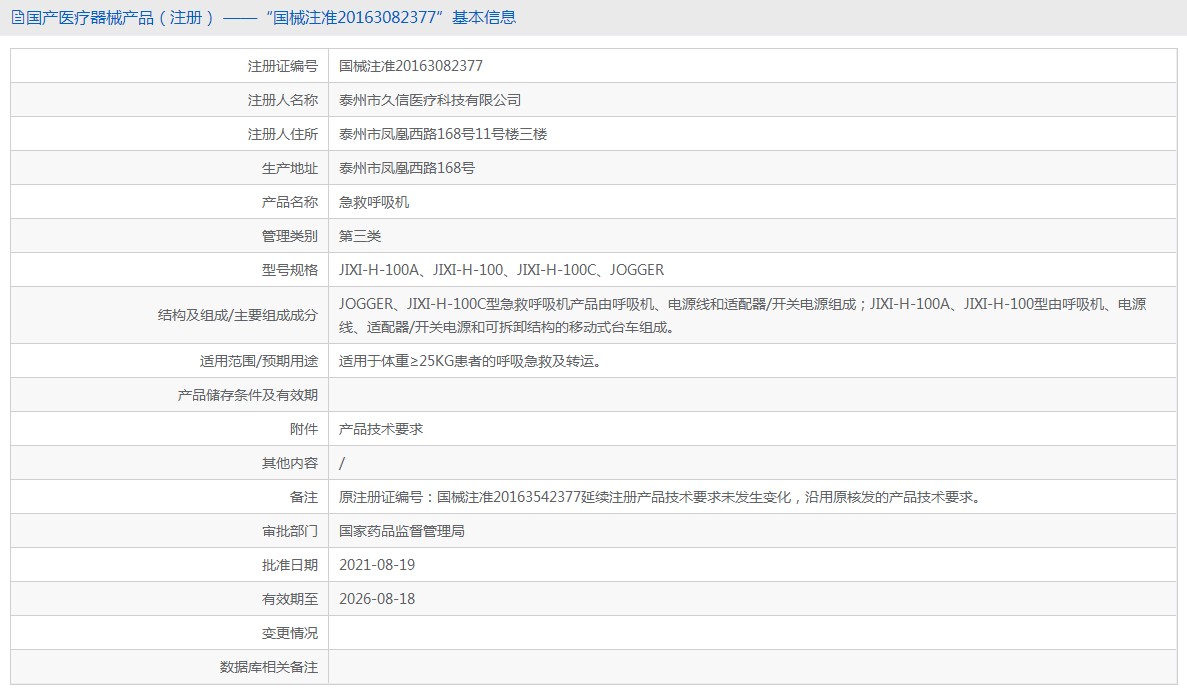
Task: Select registrant name 泰州市久信医疗科技有限公司
Action: pyautogui.click(x=429, y=100)
